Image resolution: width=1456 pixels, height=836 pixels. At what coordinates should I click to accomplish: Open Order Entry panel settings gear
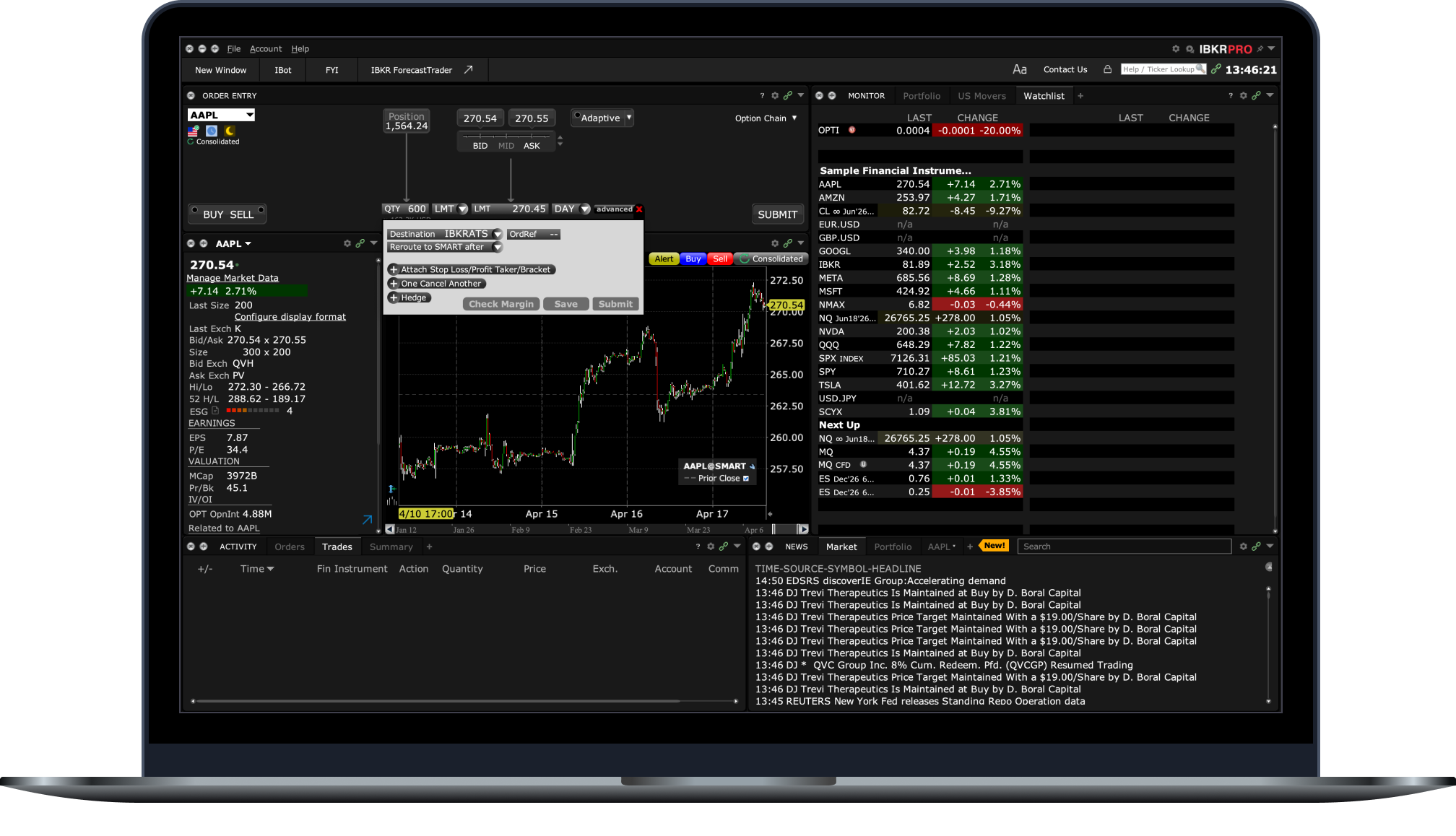tap(775, 95)
